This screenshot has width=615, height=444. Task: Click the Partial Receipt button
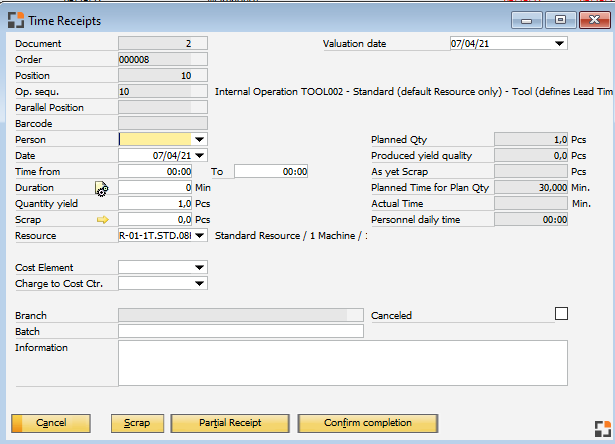click(230, 423)
